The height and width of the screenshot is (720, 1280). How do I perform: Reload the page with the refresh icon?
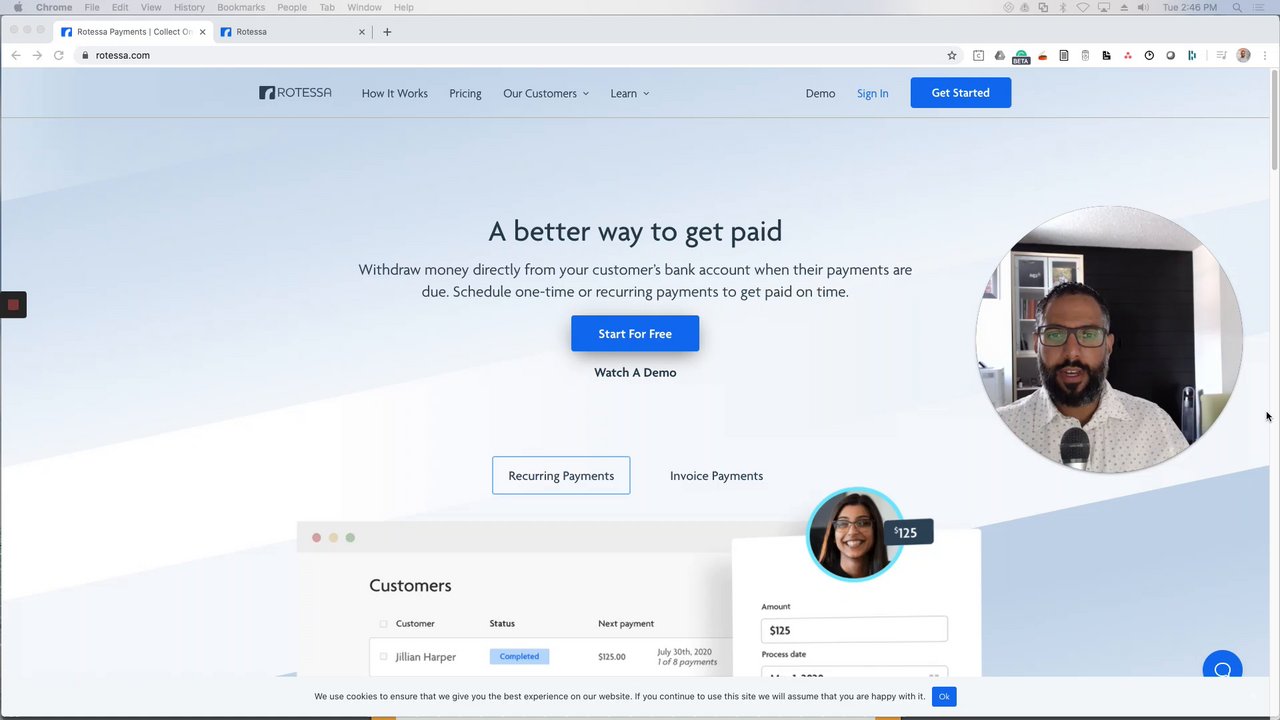pos(59,55)
